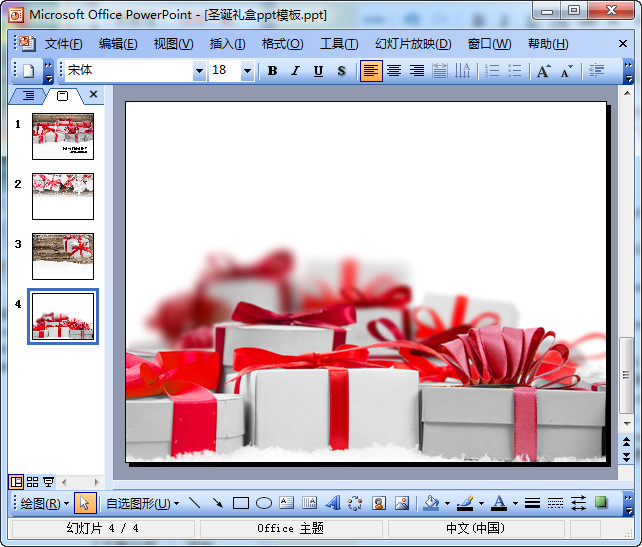The height and width of the screenshot is (547, 642).
Task: Toggle Underline formatting
Action: (318, 71)
